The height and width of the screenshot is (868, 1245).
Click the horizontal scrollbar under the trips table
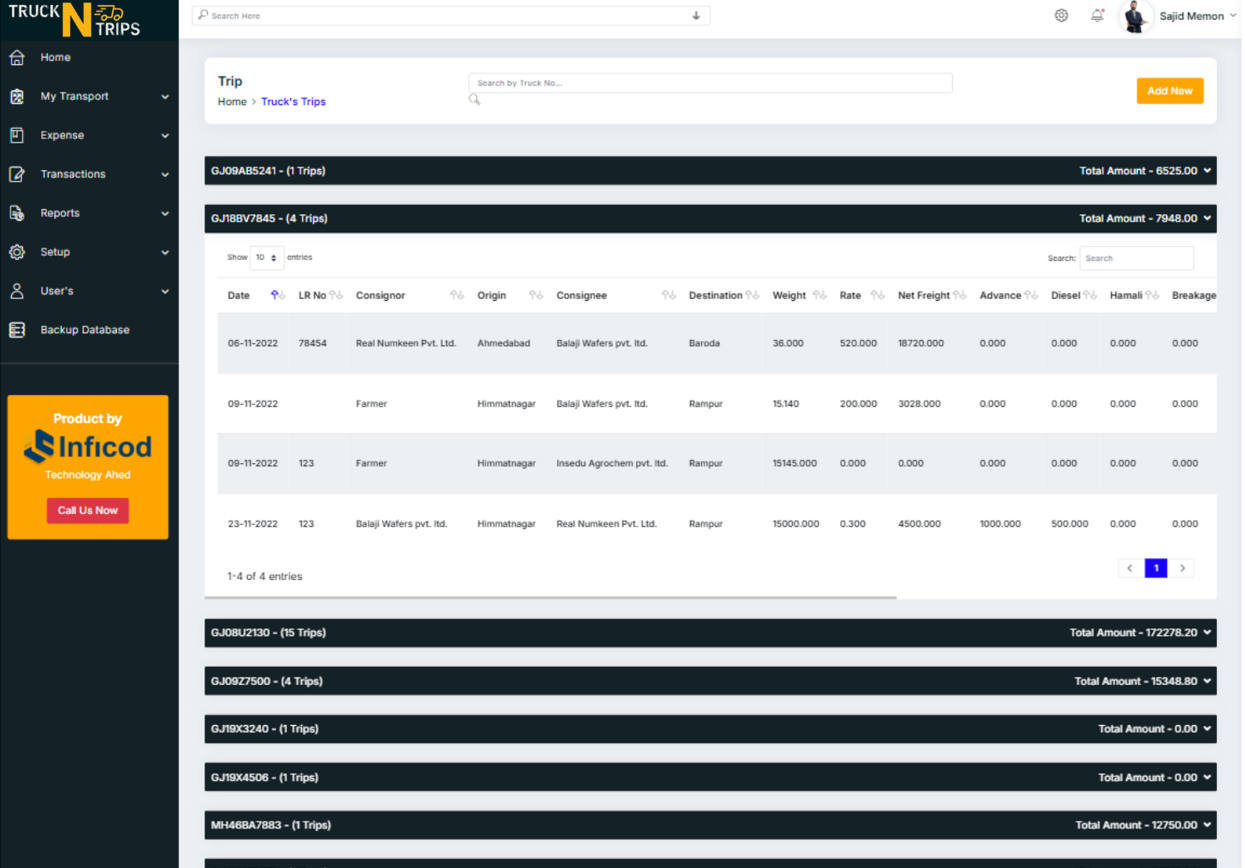550,598
